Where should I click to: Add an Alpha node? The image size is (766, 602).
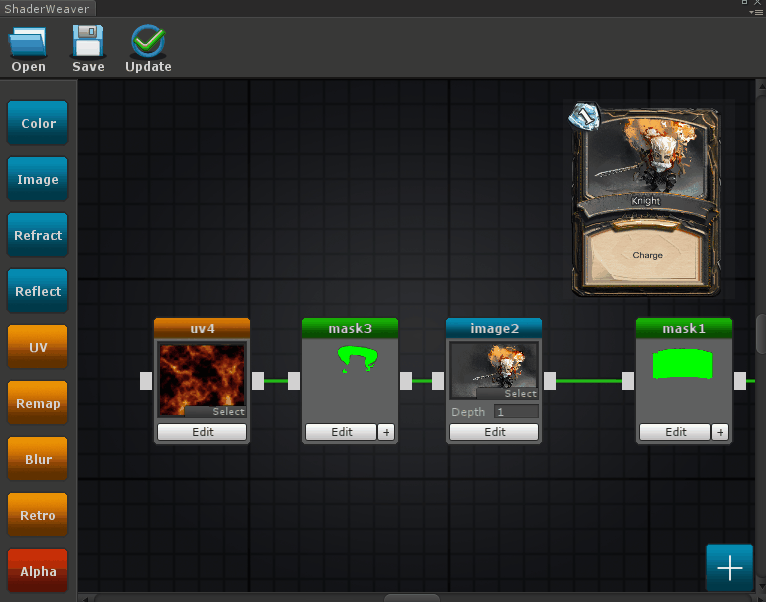coord(38,571)
